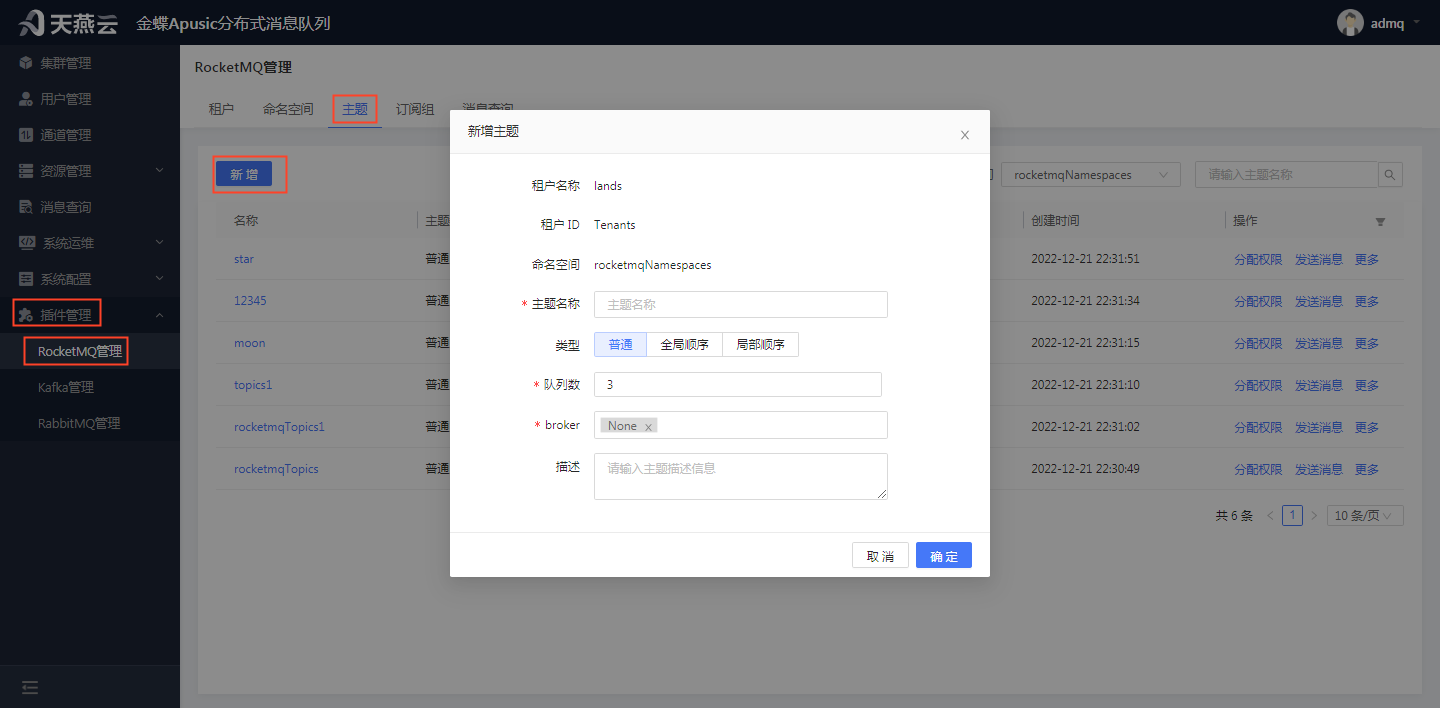Collapse the sidebar with the bottom menu icon
This screenshot has height=708, width=1440.
click(x=30, y=687)
